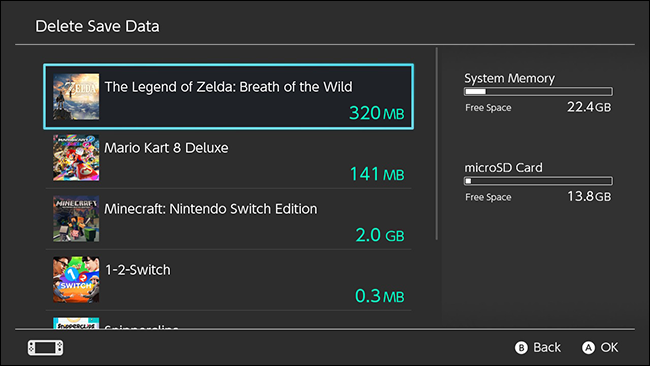Select the Mario Kart 8 Deluxe entry
650x366 pixels.
tap(228, 158)
